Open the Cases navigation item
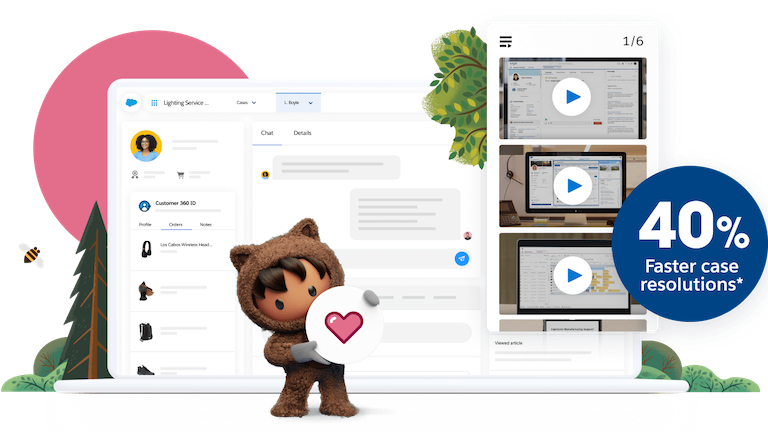Viewport: 768px width, 432px height. coord(242,103)
